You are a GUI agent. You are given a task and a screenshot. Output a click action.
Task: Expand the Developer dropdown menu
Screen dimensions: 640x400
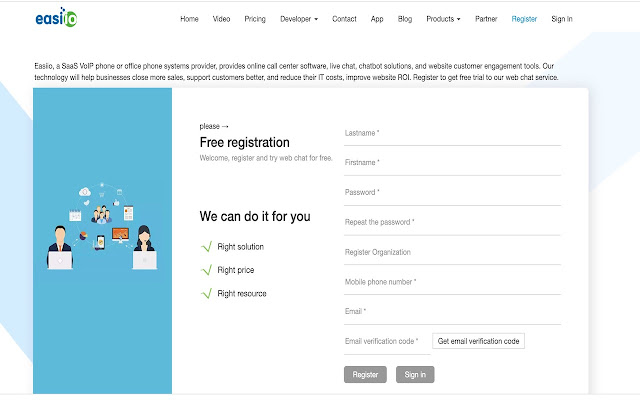[x=299, y=19]
